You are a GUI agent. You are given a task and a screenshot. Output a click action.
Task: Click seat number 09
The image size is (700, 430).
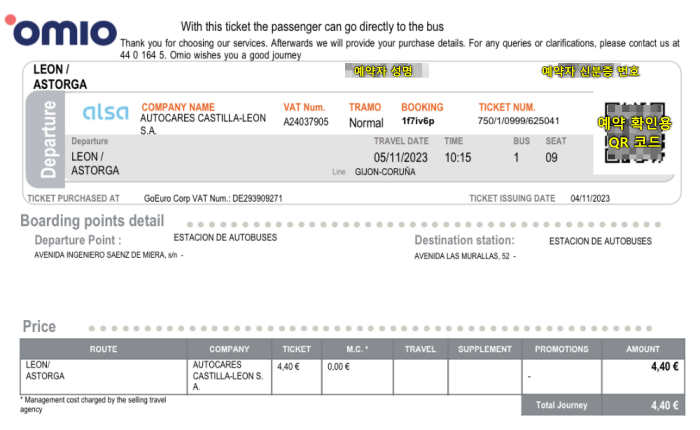(x=551, y=158)
